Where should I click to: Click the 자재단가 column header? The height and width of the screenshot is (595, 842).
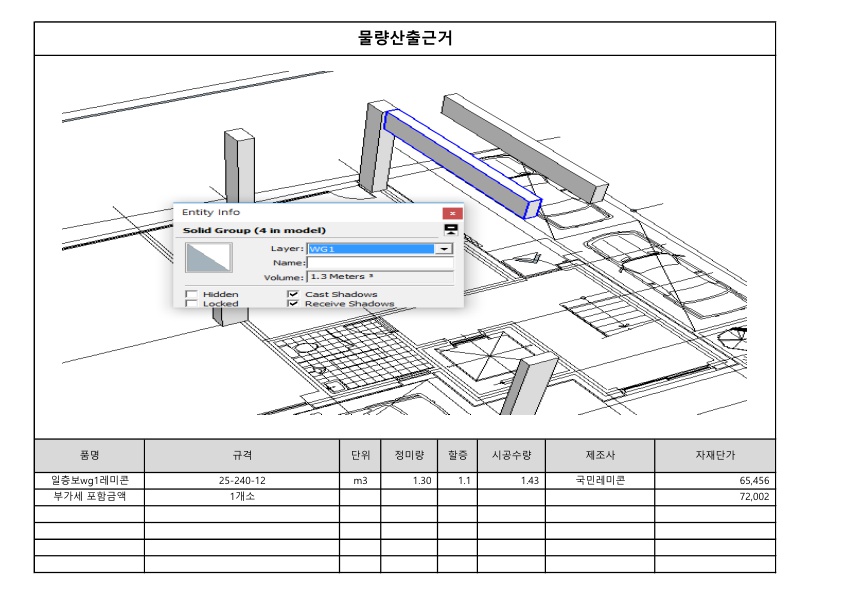[715, 455]
